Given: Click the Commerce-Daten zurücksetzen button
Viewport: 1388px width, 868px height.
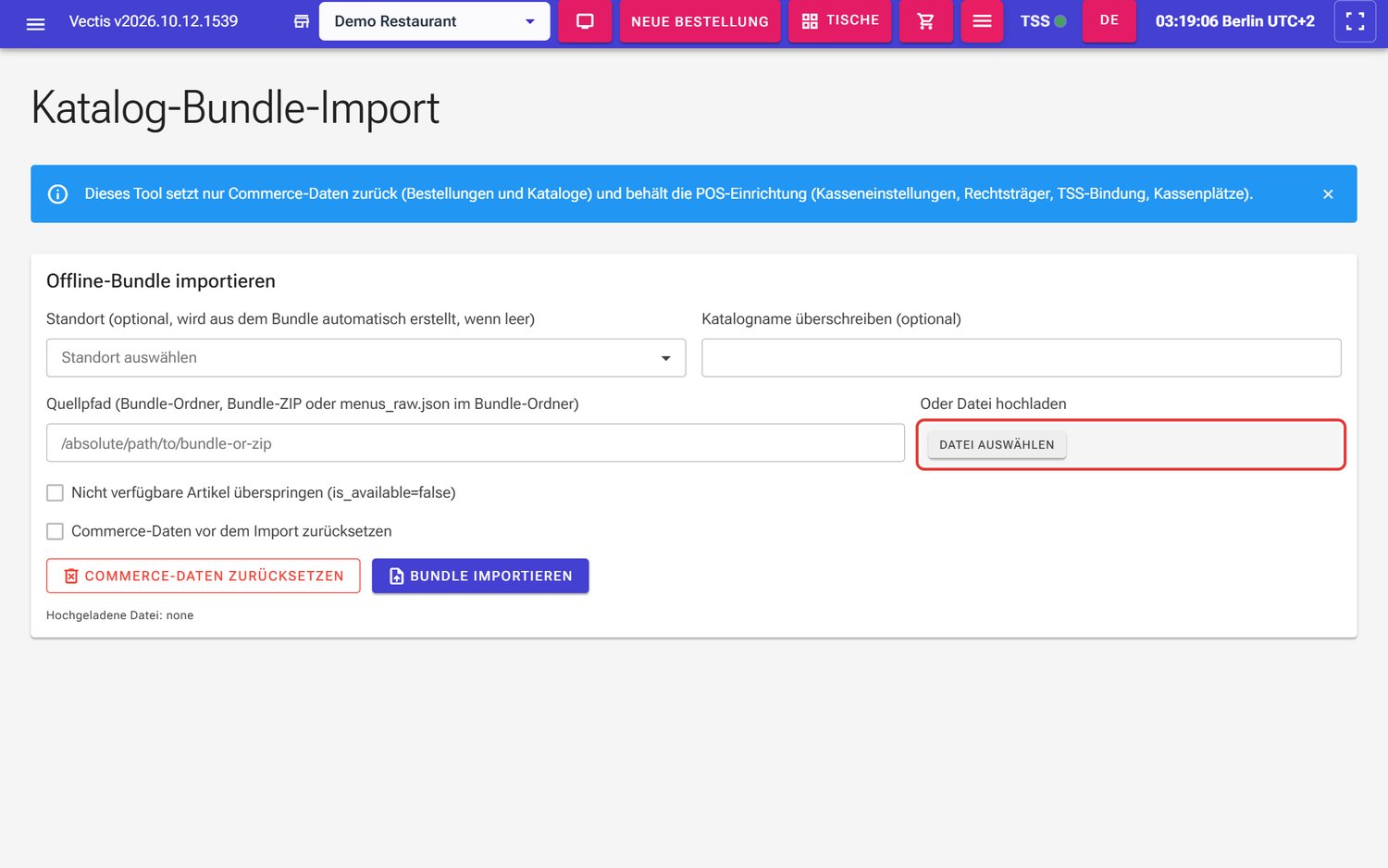Looking at the screenshot, I should coord(204,576).
